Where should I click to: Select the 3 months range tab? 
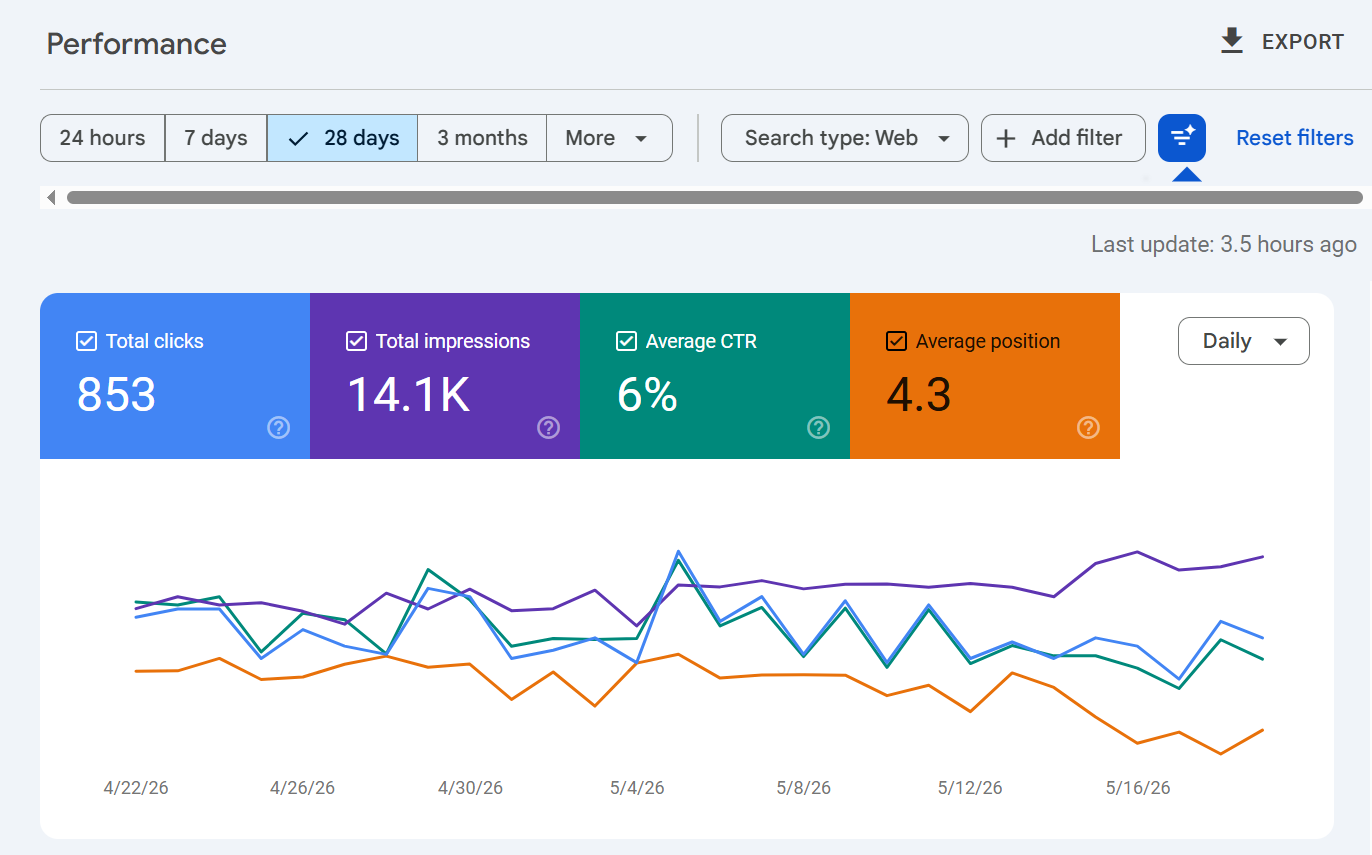click(482, 138)
